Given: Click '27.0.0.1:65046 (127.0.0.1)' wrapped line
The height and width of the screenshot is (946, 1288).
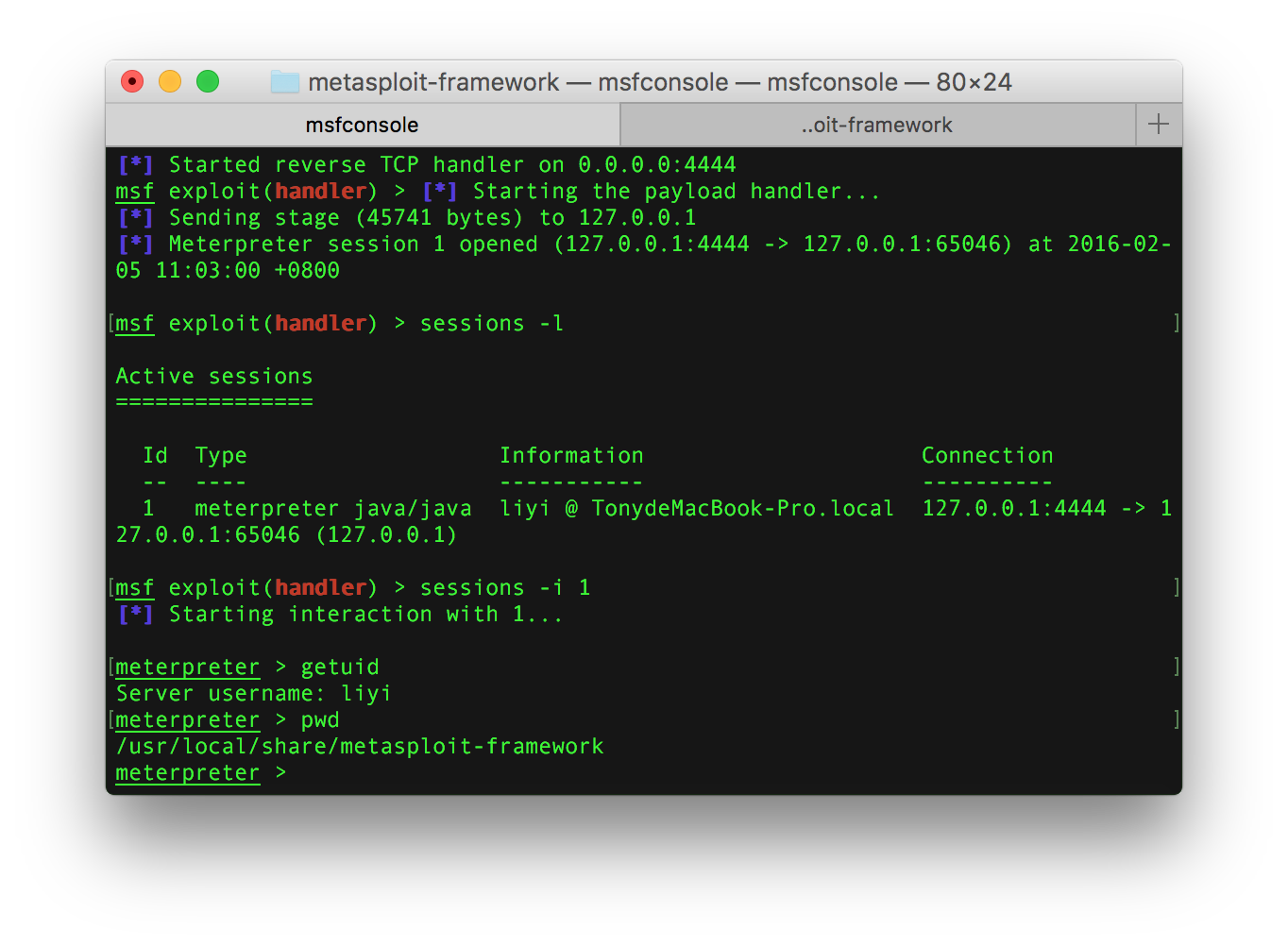Looking at the screenshot, I should (x=286, y=534).
